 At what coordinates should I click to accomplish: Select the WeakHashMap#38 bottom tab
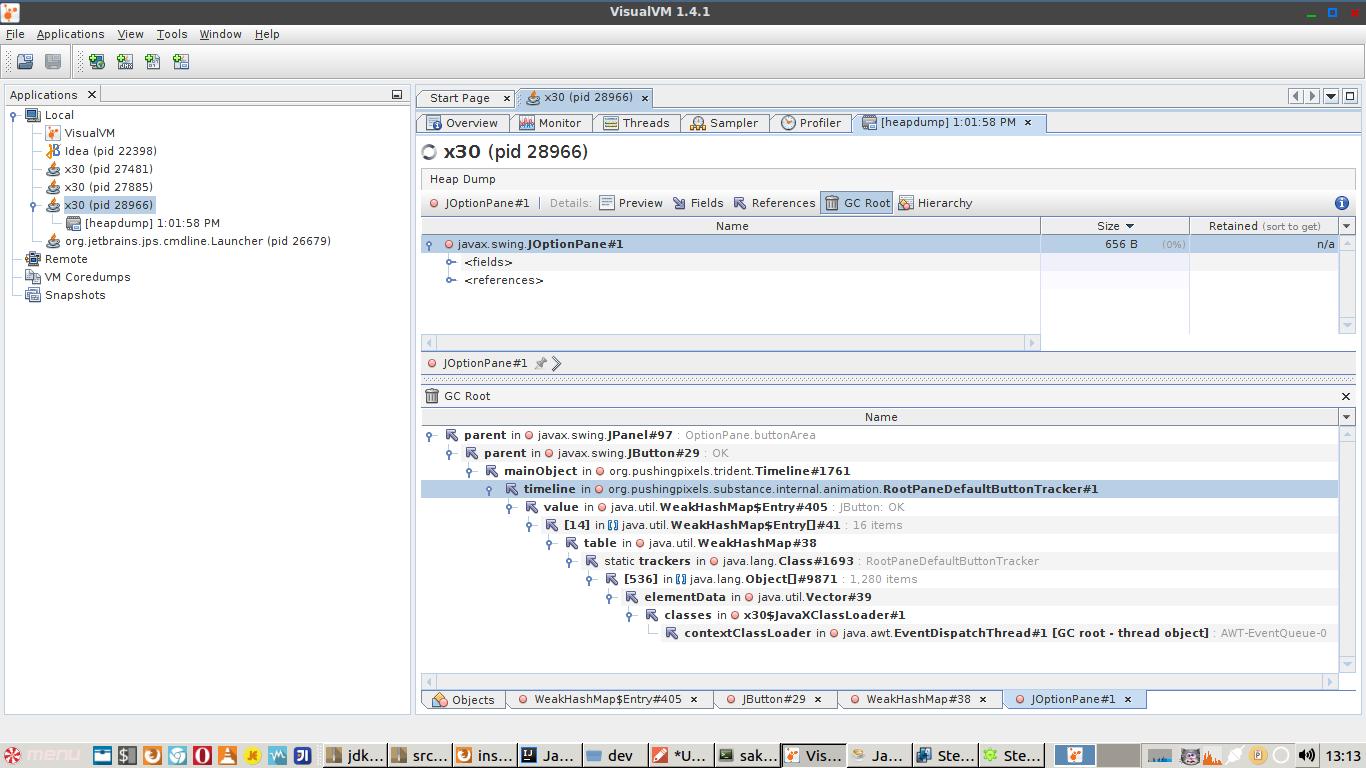(917, 699)
